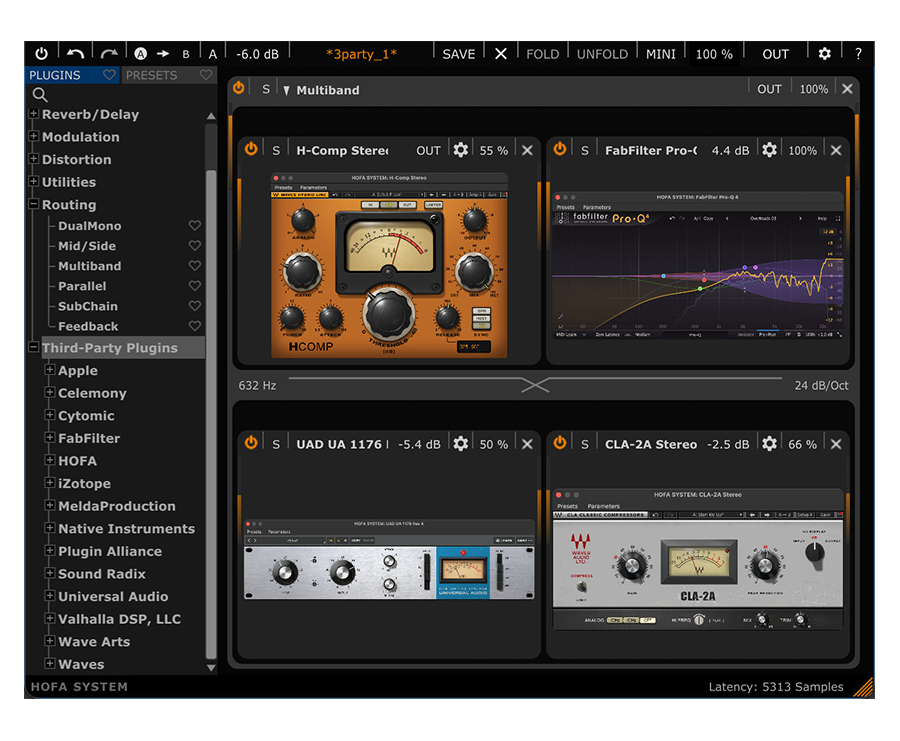Toggle FabFilter Pro-Q power button
Screen dimensions: 900x741
tap(560, 149)
